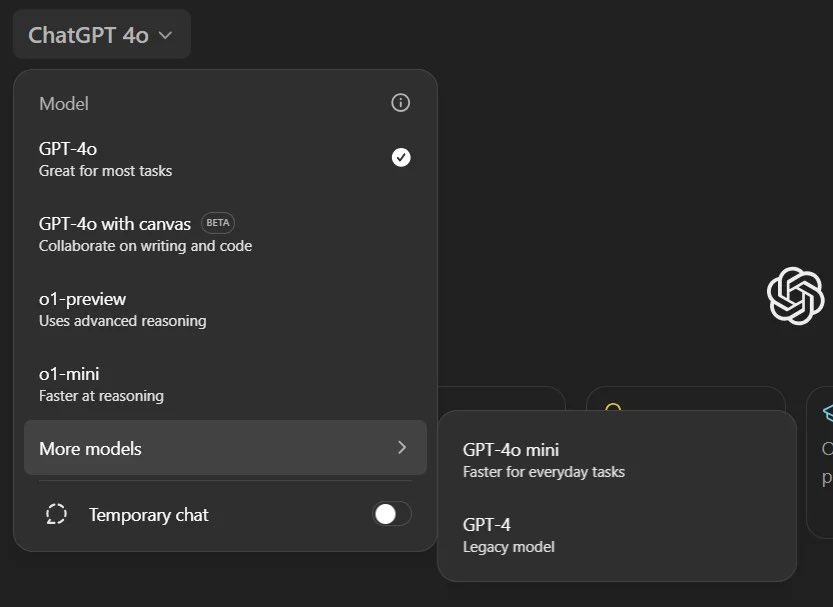
Task: Choose GPT-4o with canvas
Action: point(225,234)
